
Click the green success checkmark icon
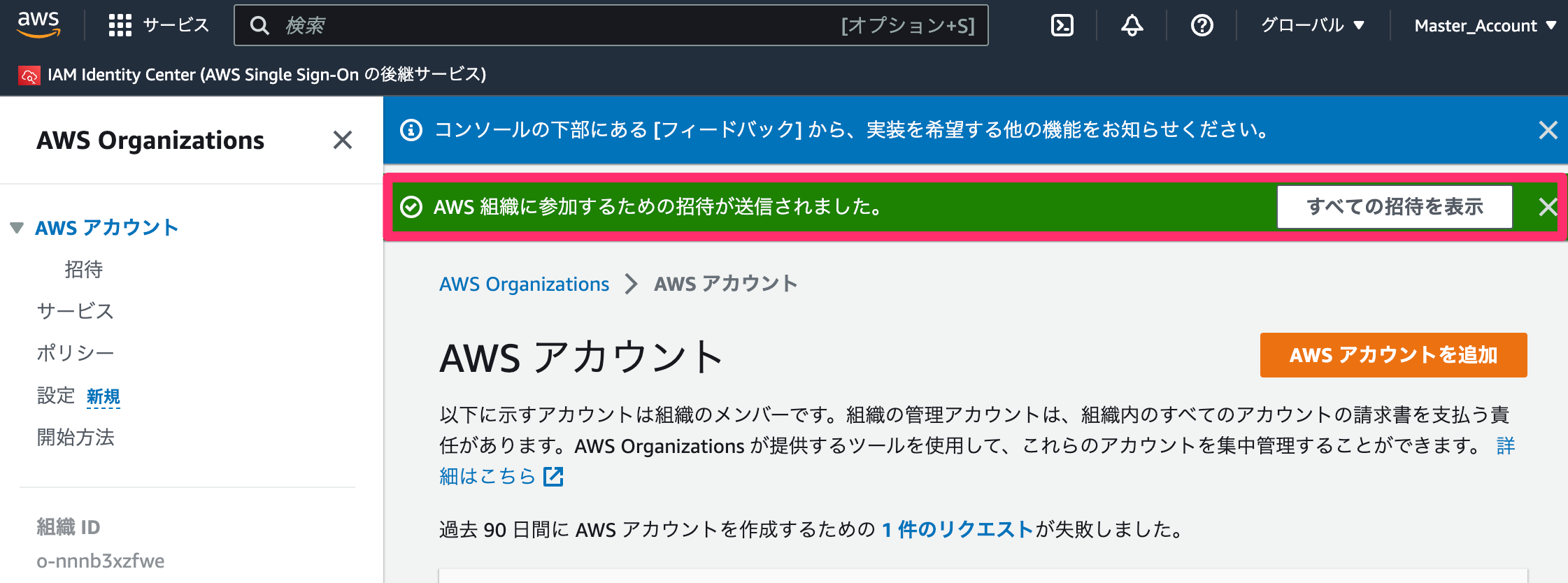411,207
